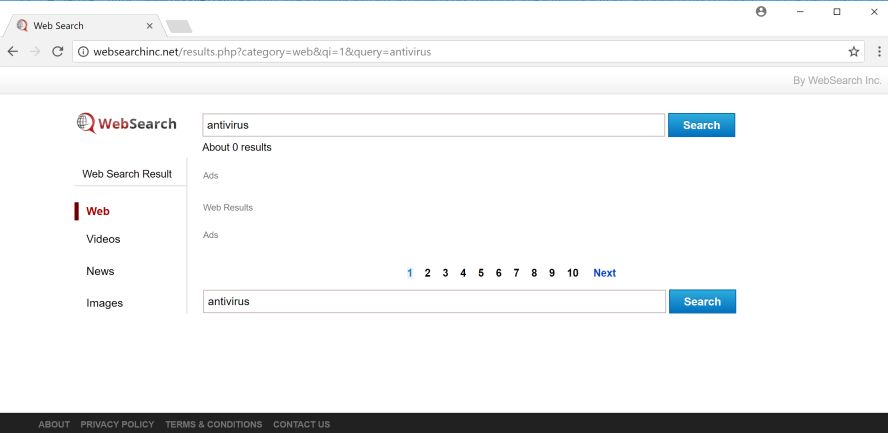Open the Chrome three-dot menu
This screenshot has width=888, height=433.
pos(879,52)
